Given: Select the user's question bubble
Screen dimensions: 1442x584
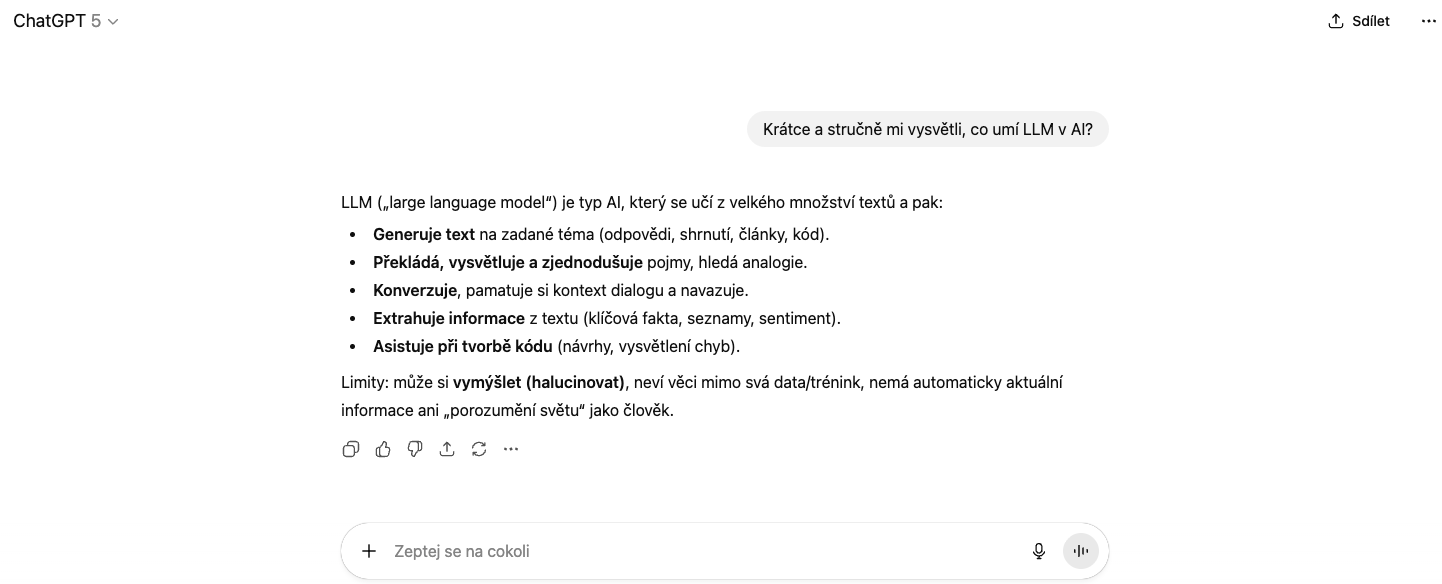Looking at the screenshot, I should click(x=927, y=129).
